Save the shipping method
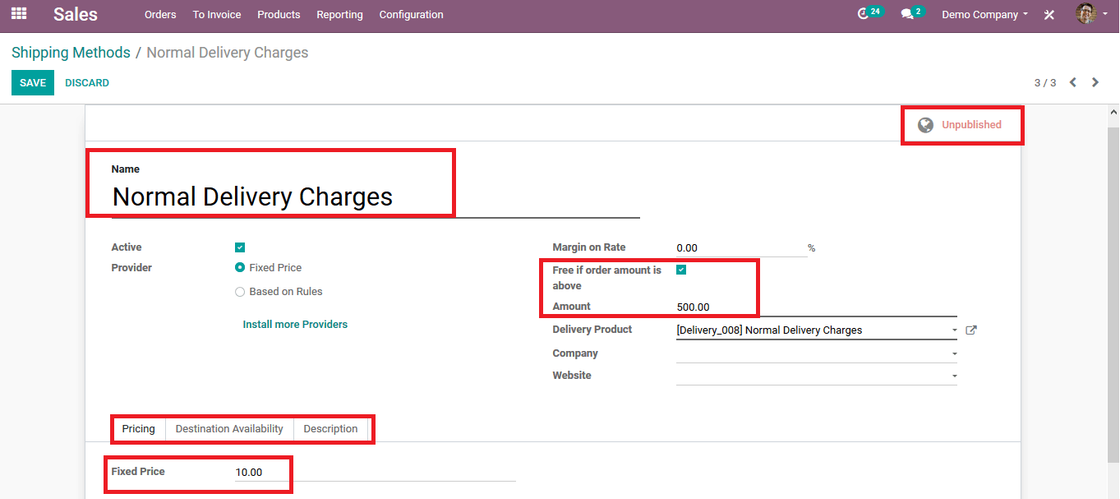 point(32,83)
